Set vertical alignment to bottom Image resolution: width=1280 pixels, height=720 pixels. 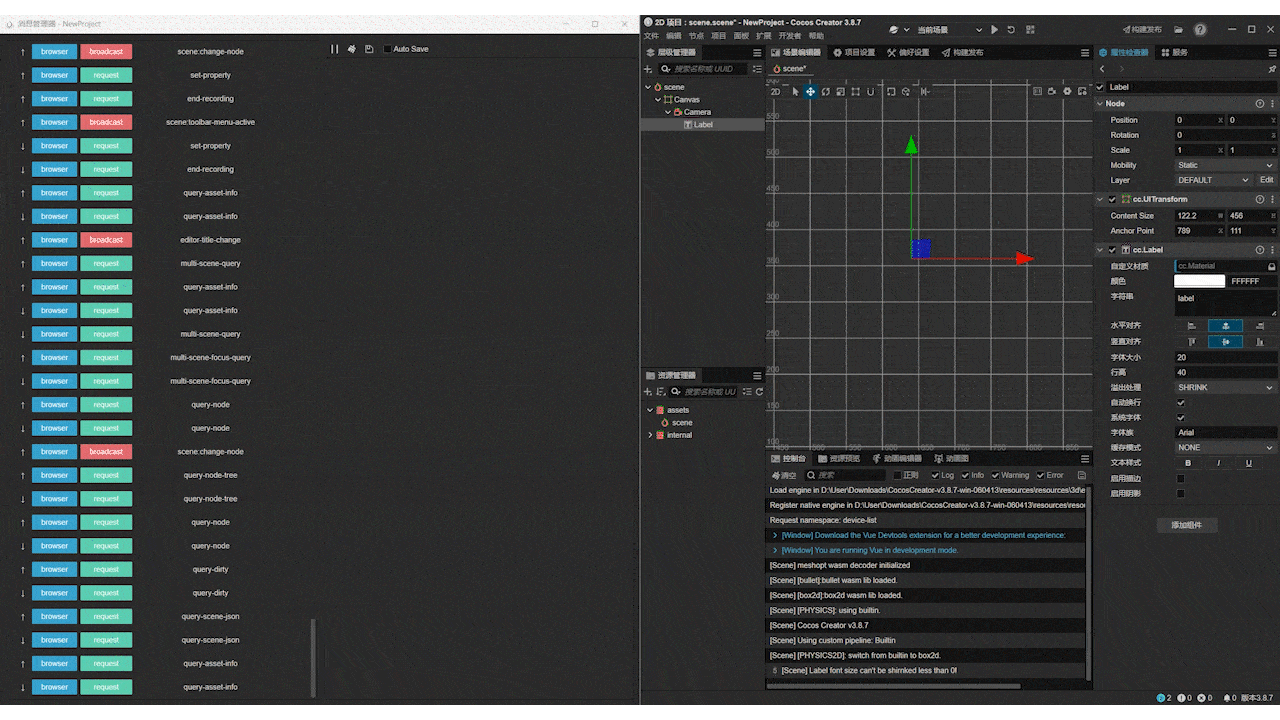click(1259, 341)
